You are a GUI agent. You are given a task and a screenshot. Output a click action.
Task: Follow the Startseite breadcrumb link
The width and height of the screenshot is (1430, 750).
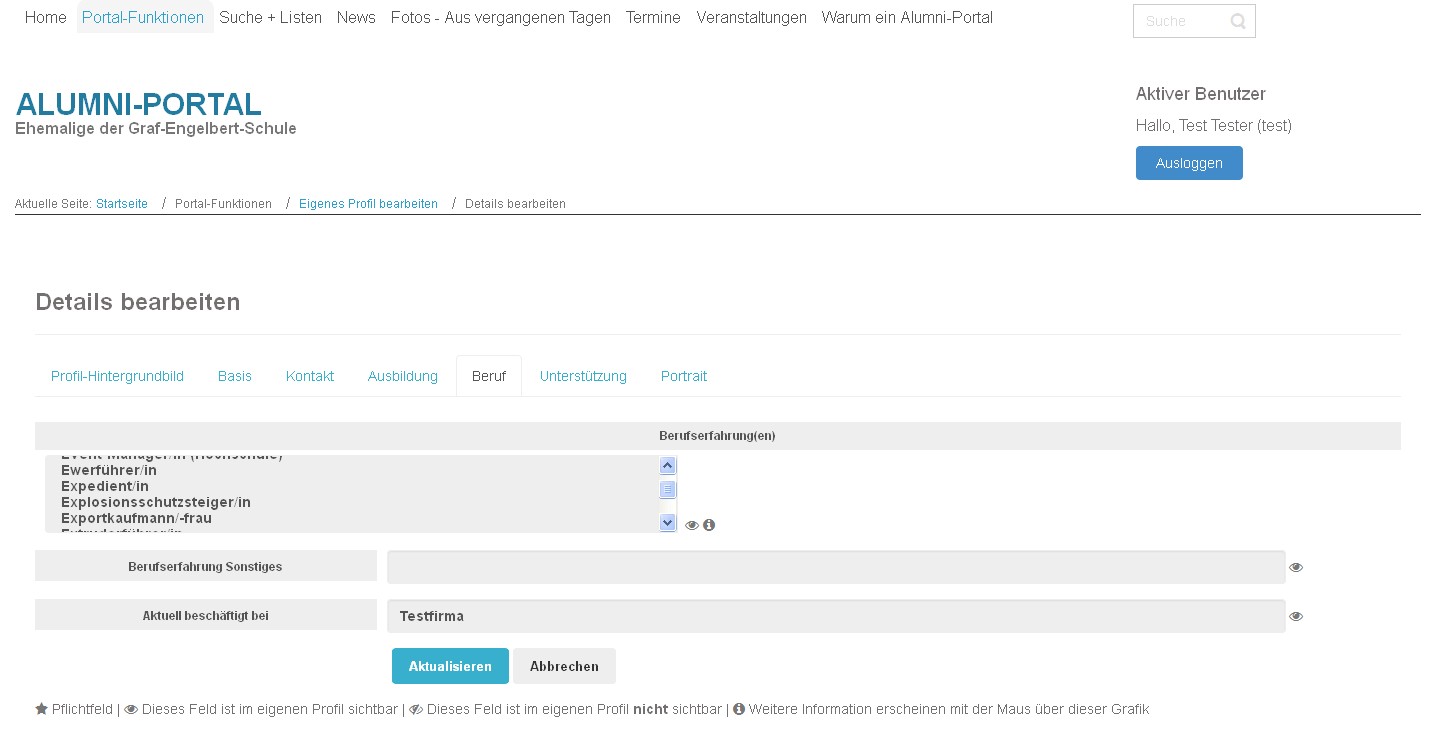point(122,204)
